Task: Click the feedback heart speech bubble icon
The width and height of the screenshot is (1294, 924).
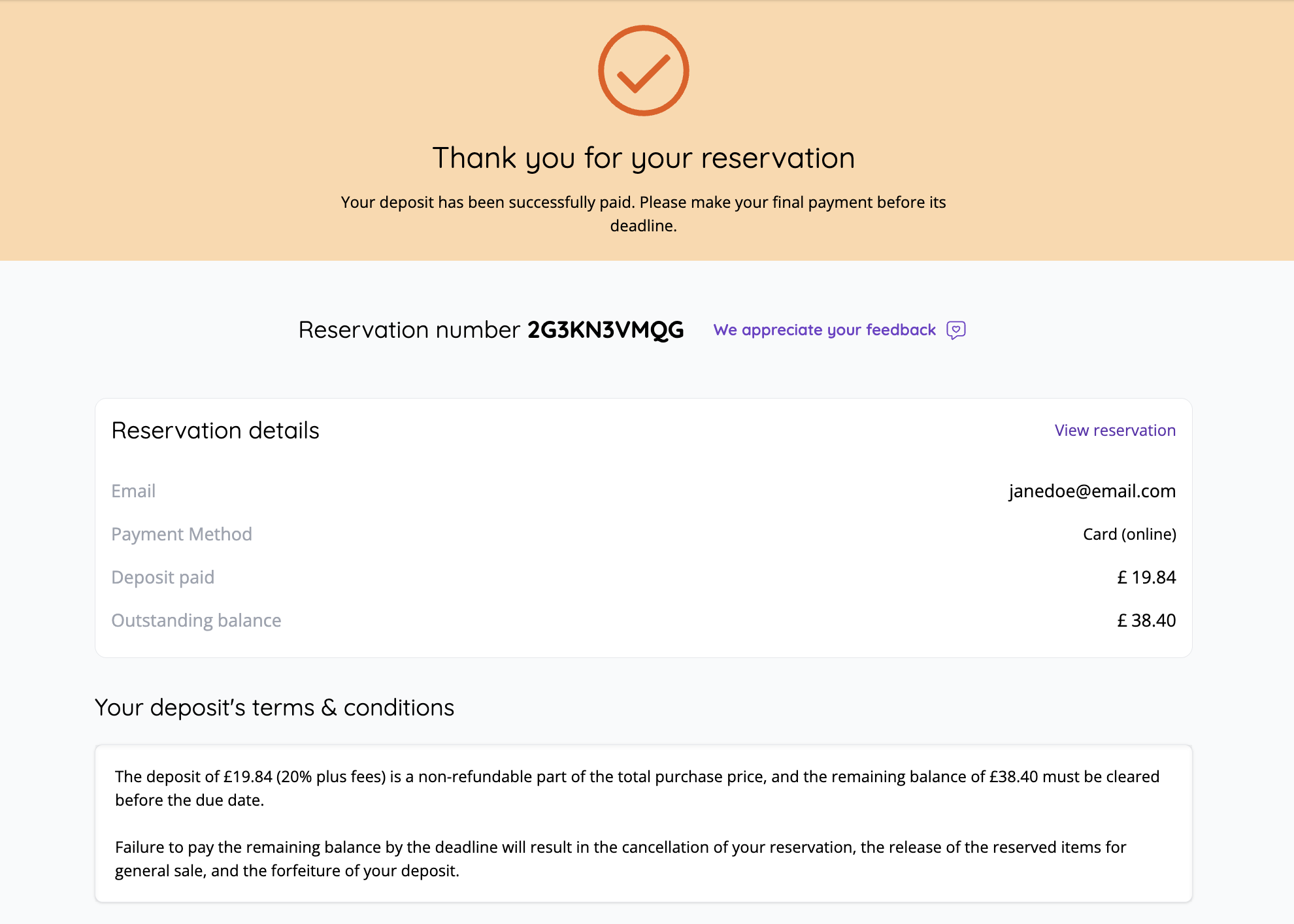Action: tap(955, 330)
